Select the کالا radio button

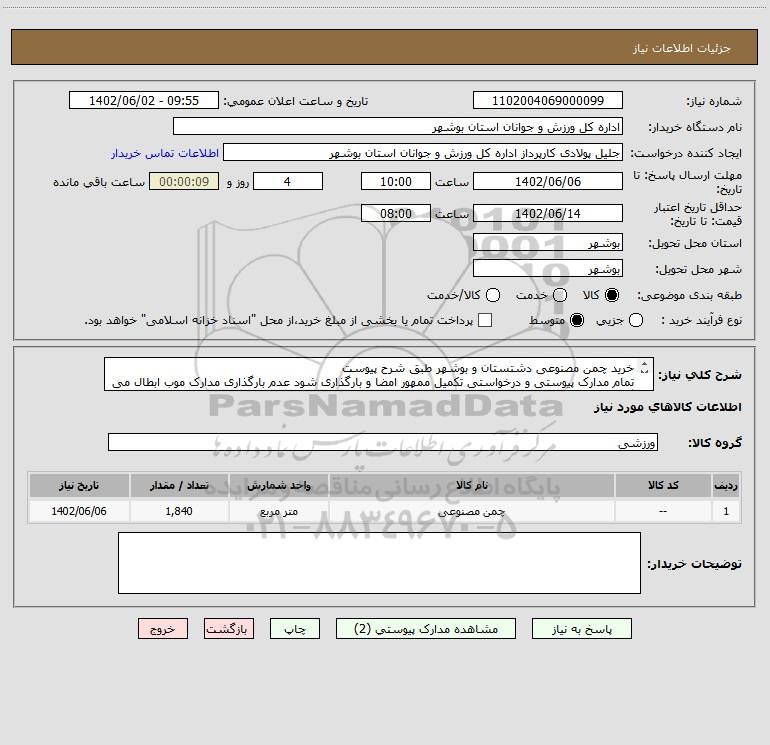click(x=612, y=295)
